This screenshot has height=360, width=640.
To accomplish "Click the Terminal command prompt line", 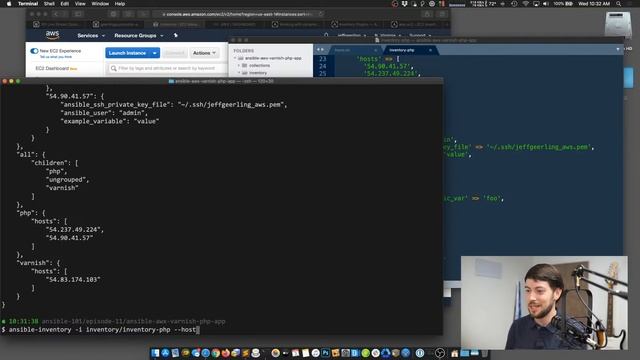I will (99, 329).
